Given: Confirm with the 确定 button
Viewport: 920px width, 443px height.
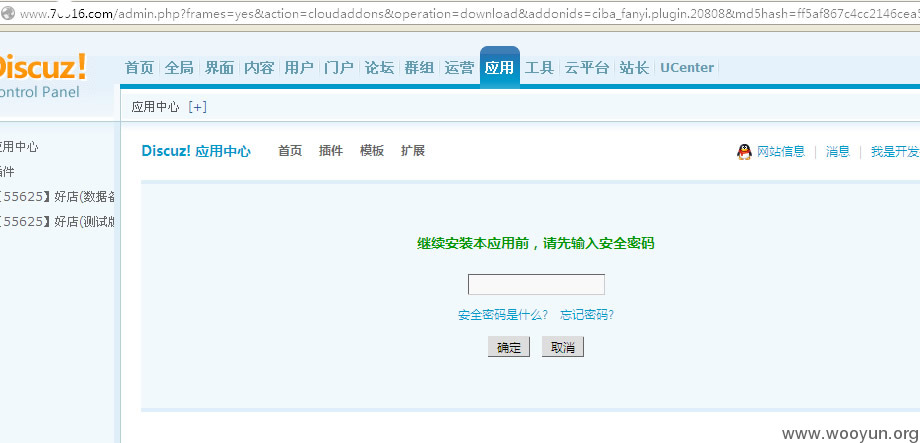Looking at the screenshot, I should 509,347.
